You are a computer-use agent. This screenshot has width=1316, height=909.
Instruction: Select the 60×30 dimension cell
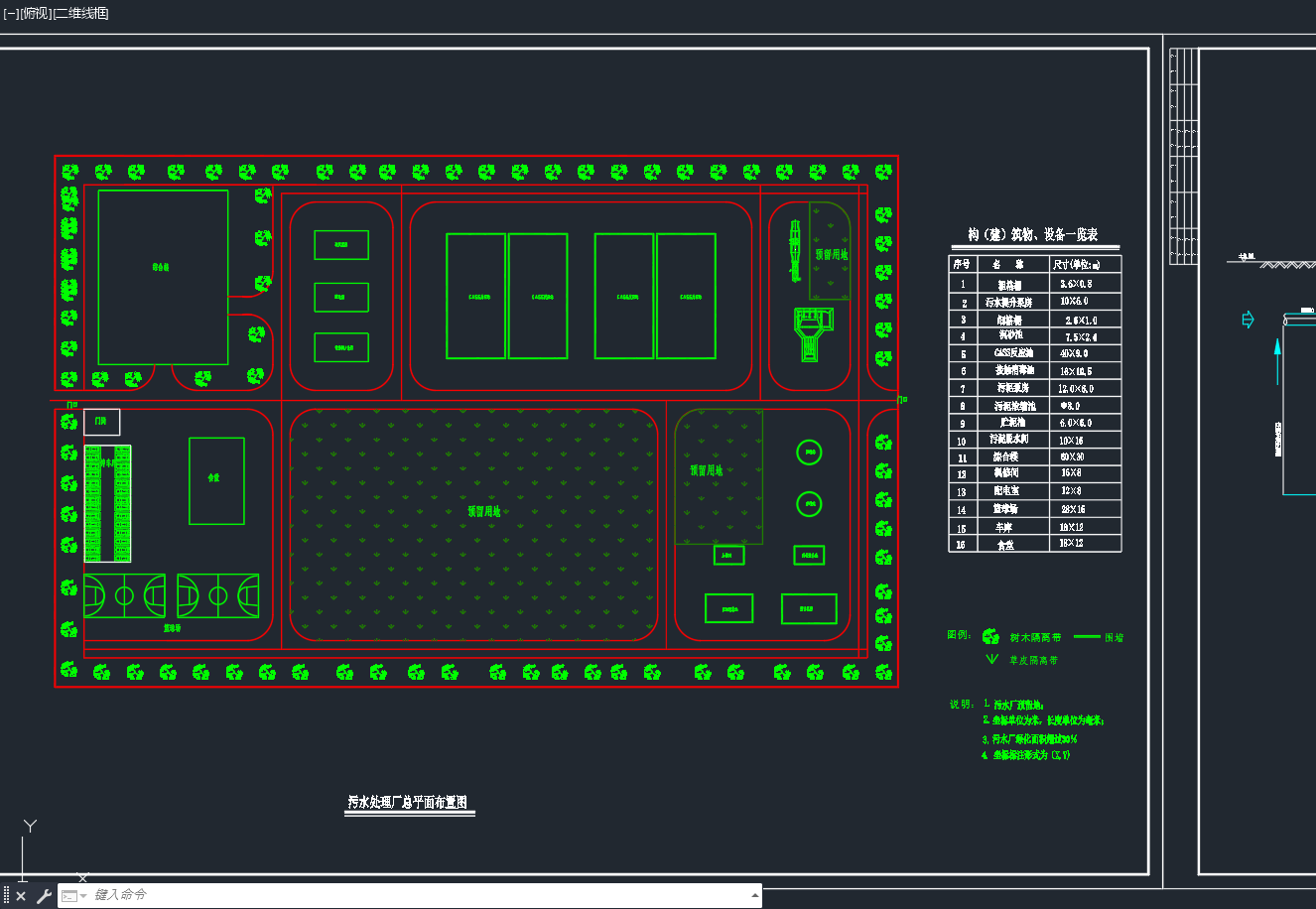1073,457
